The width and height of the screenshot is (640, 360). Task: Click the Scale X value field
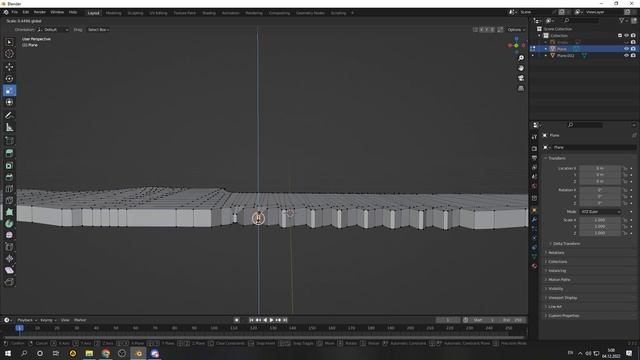600,220
